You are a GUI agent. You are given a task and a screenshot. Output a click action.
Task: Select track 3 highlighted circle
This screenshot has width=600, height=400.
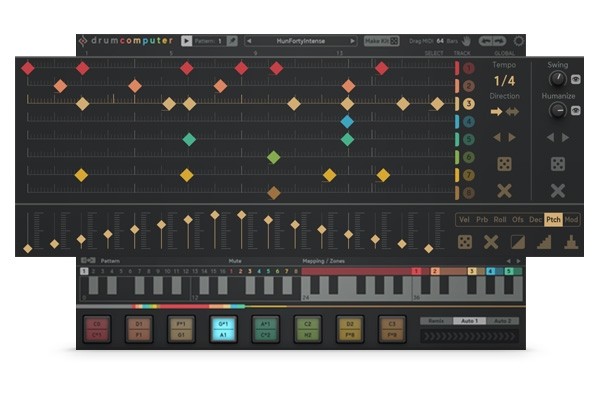(469, 104)
